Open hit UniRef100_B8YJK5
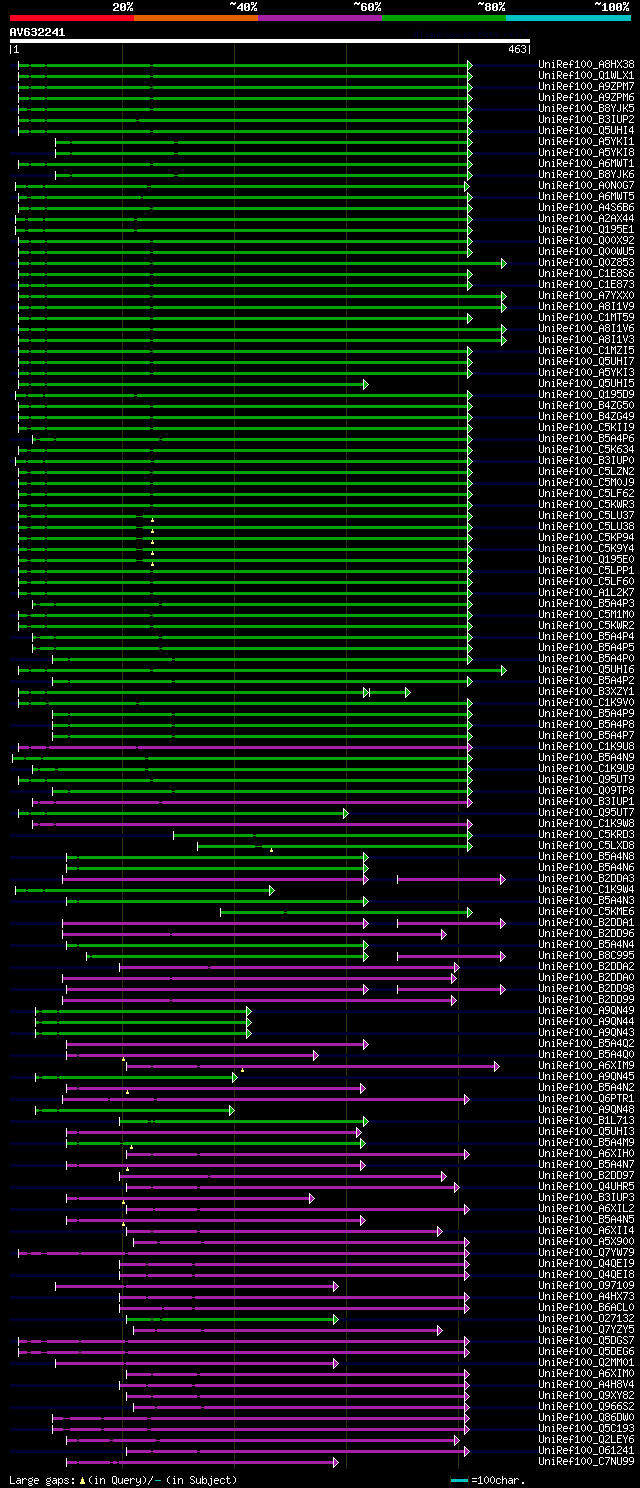The image size is (640, 1488). pyautogui.click(x=586, y=108)
